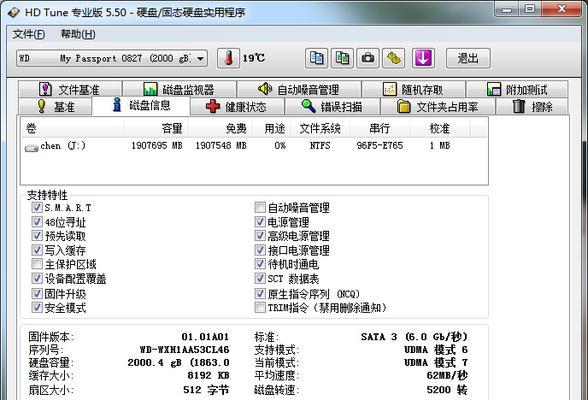
Task: Click the 卷 column header
Action: [72, 129]
